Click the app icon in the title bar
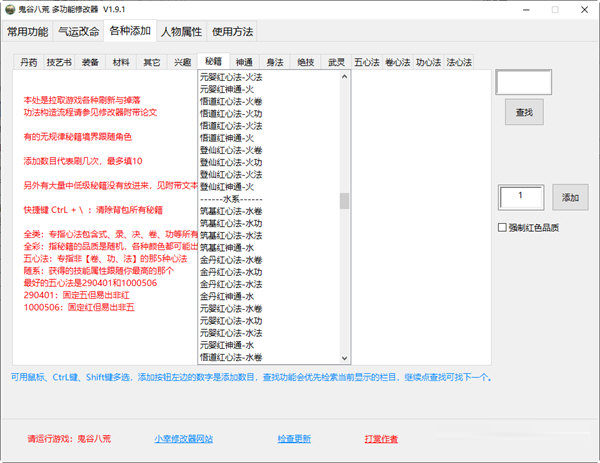Screen dimensions: 600x463 point(10,9)
